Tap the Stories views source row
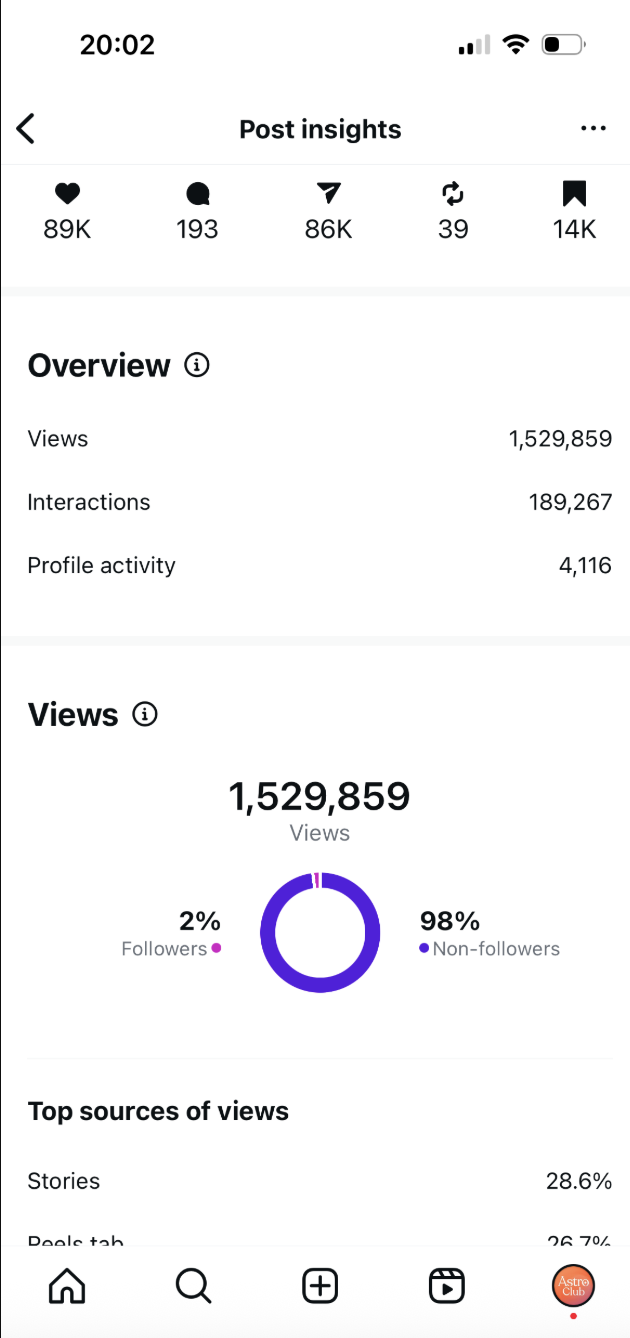Viewport: 630px width, 1338px height. [319, 1181]
